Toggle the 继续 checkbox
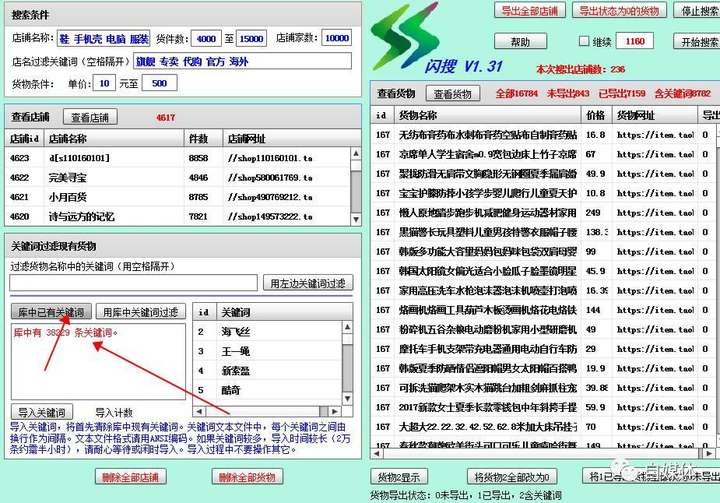The height and width of the screenshot is (503, 720). coord(584,41)
